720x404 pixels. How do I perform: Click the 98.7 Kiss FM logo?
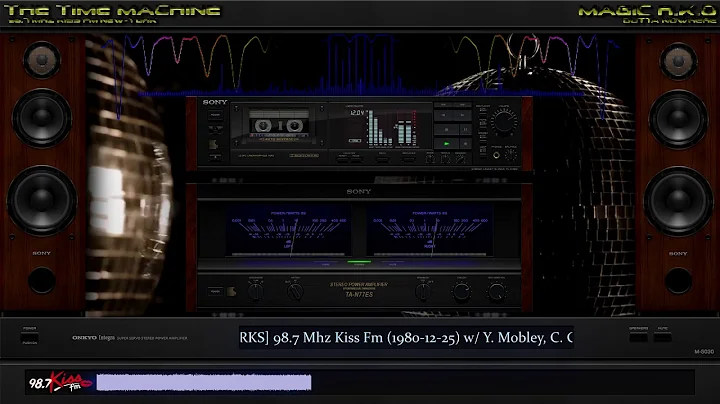pyautogui.click(x=60, y=382)
